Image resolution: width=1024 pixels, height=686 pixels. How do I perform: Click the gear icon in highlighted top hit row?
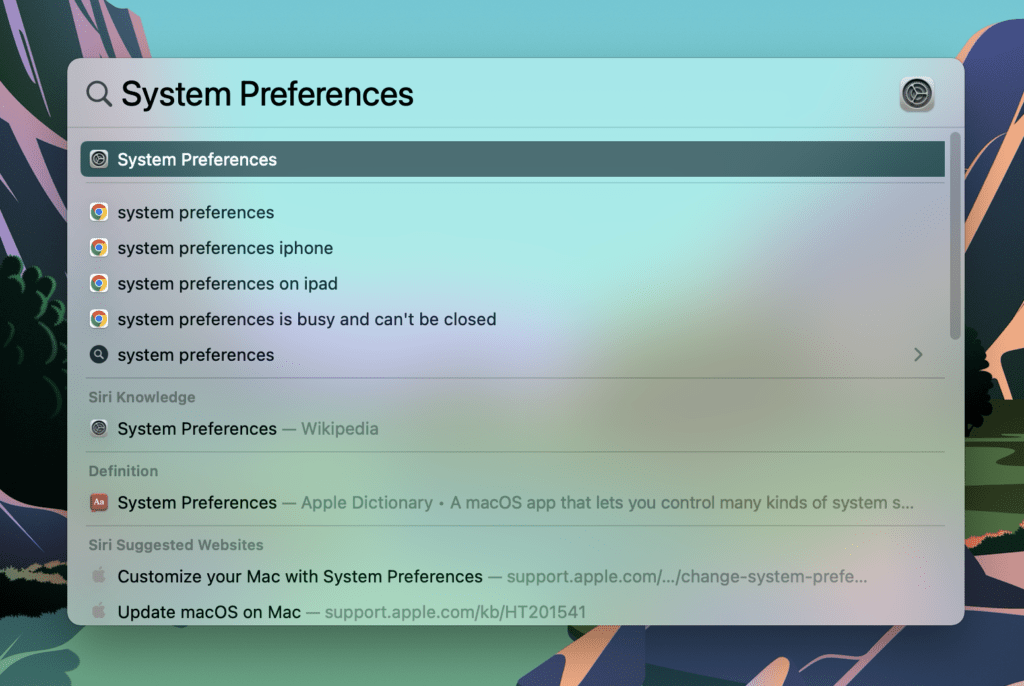pos(99,159)
